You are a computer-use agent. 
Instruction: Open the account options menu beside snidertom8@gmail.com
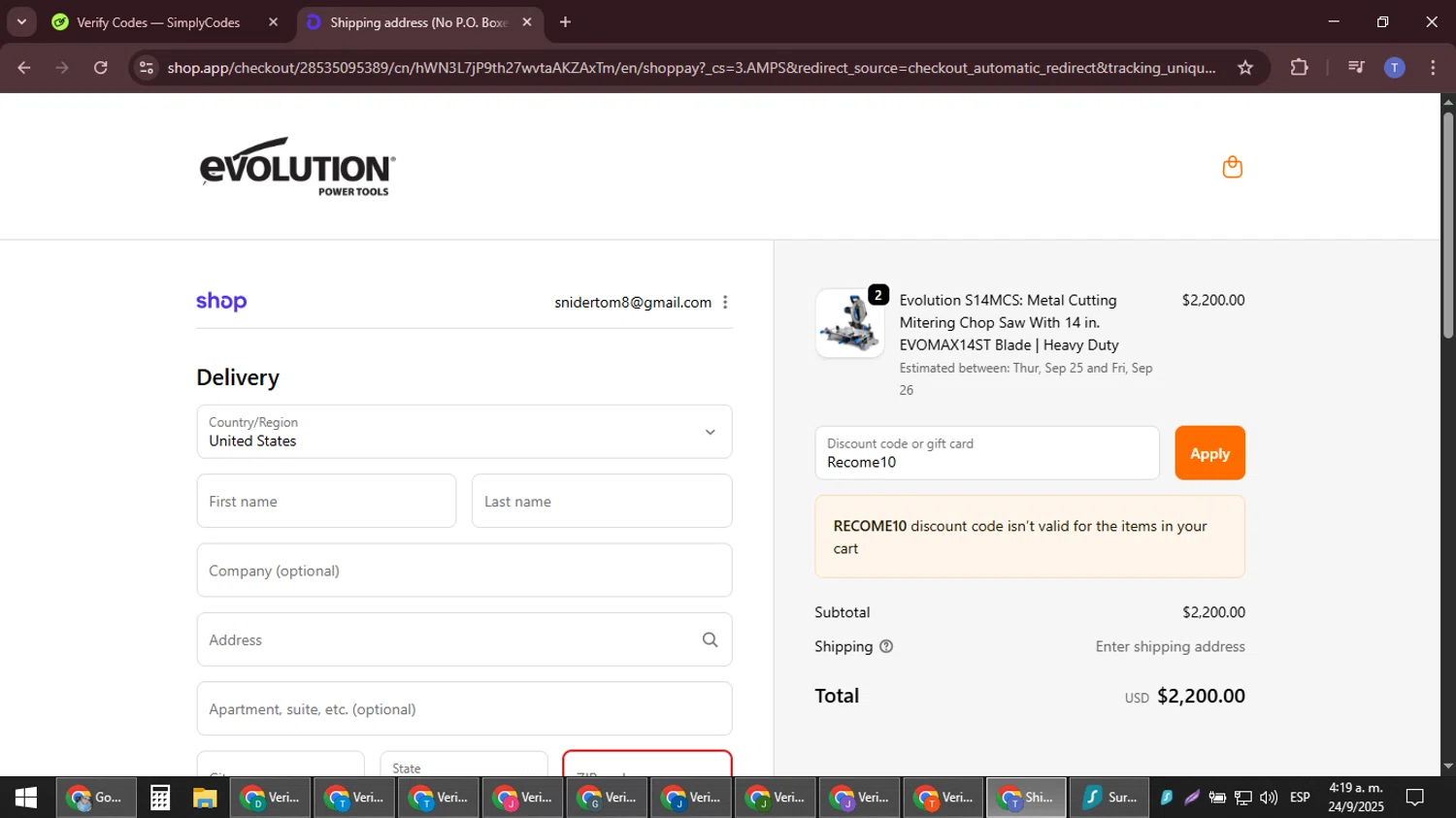pos(725,303)
